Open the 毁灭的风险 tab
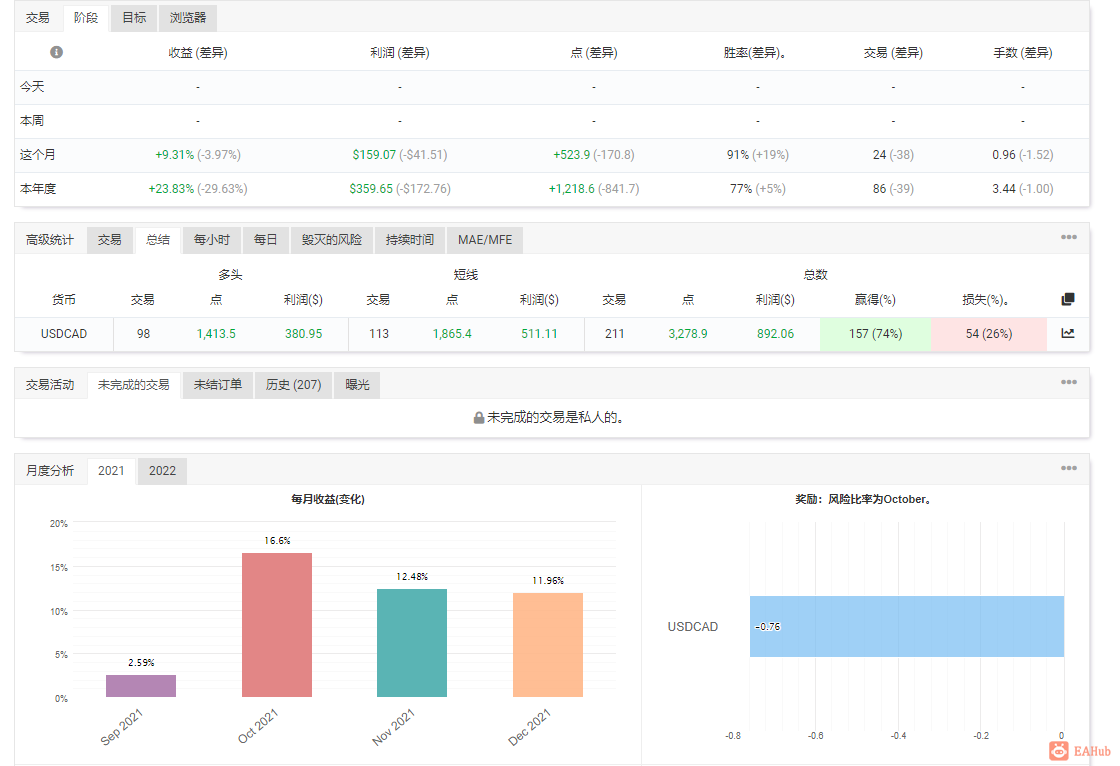The height and width of the screenshot is (766, 1120). pos(331,240)
